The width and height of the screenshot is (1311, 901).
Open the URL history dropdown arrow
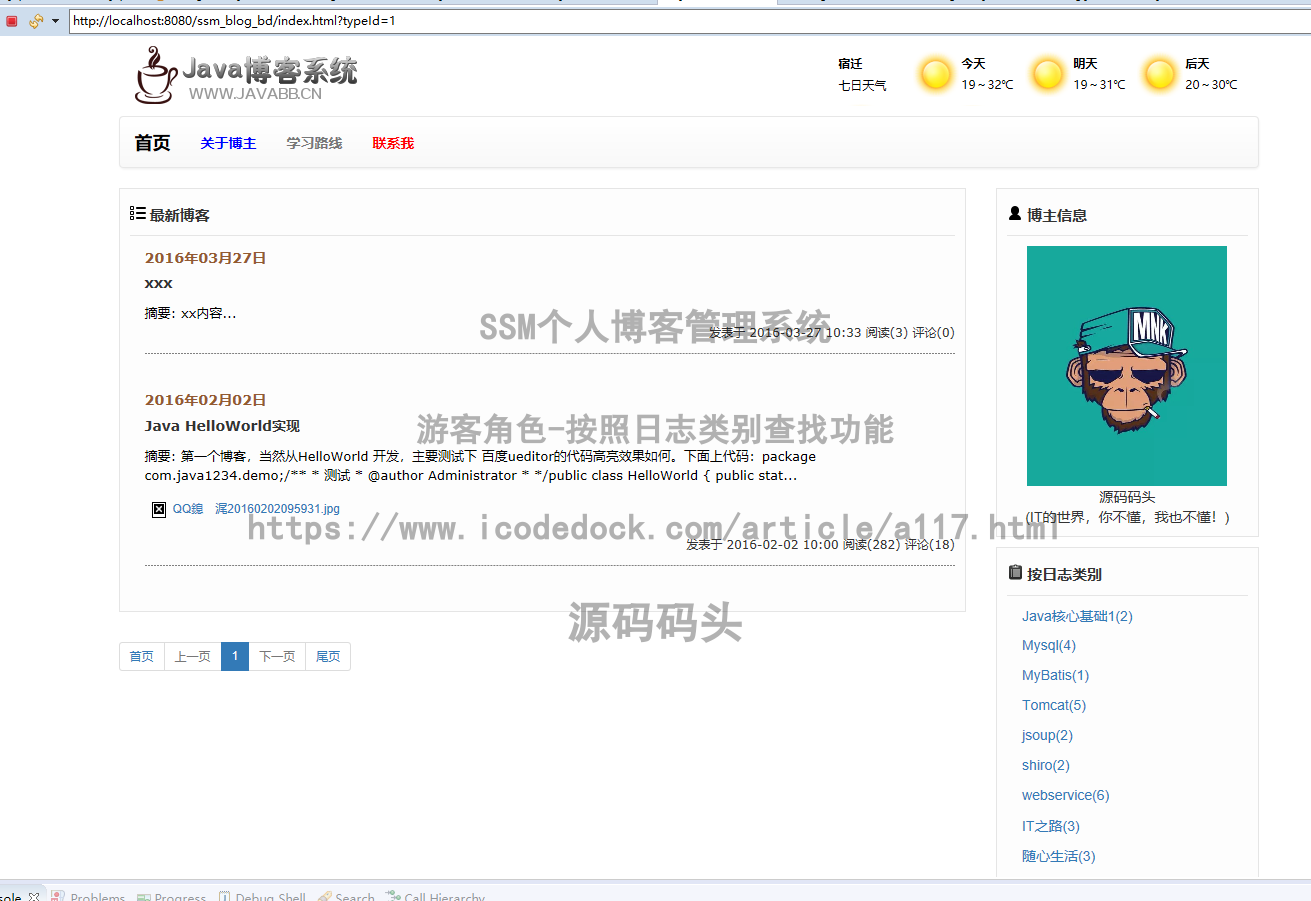click(55, 20)
